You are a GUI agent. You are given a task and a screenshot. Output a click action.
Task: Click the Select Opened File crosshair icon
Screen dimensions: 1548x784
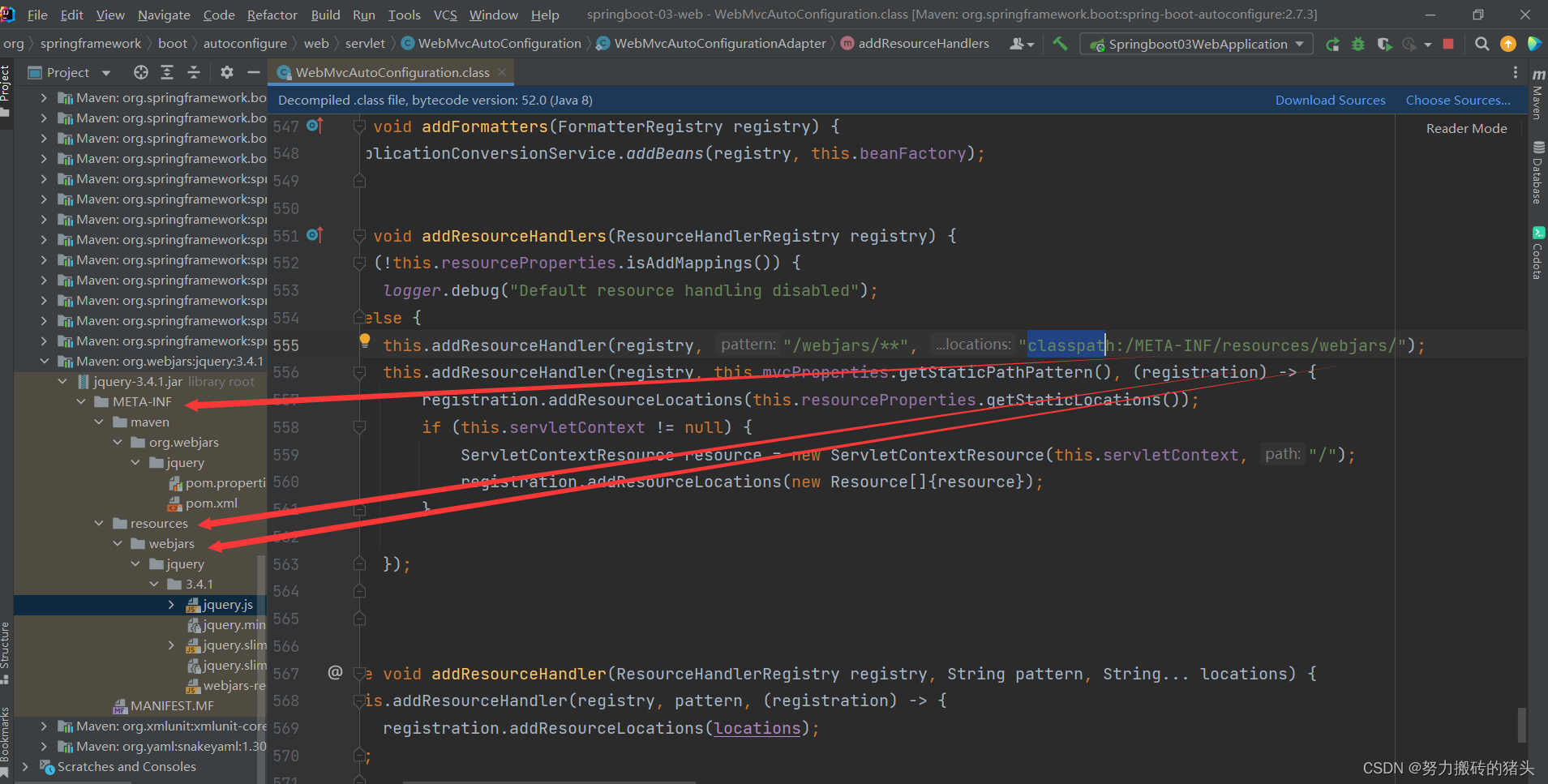pos(141,72)
